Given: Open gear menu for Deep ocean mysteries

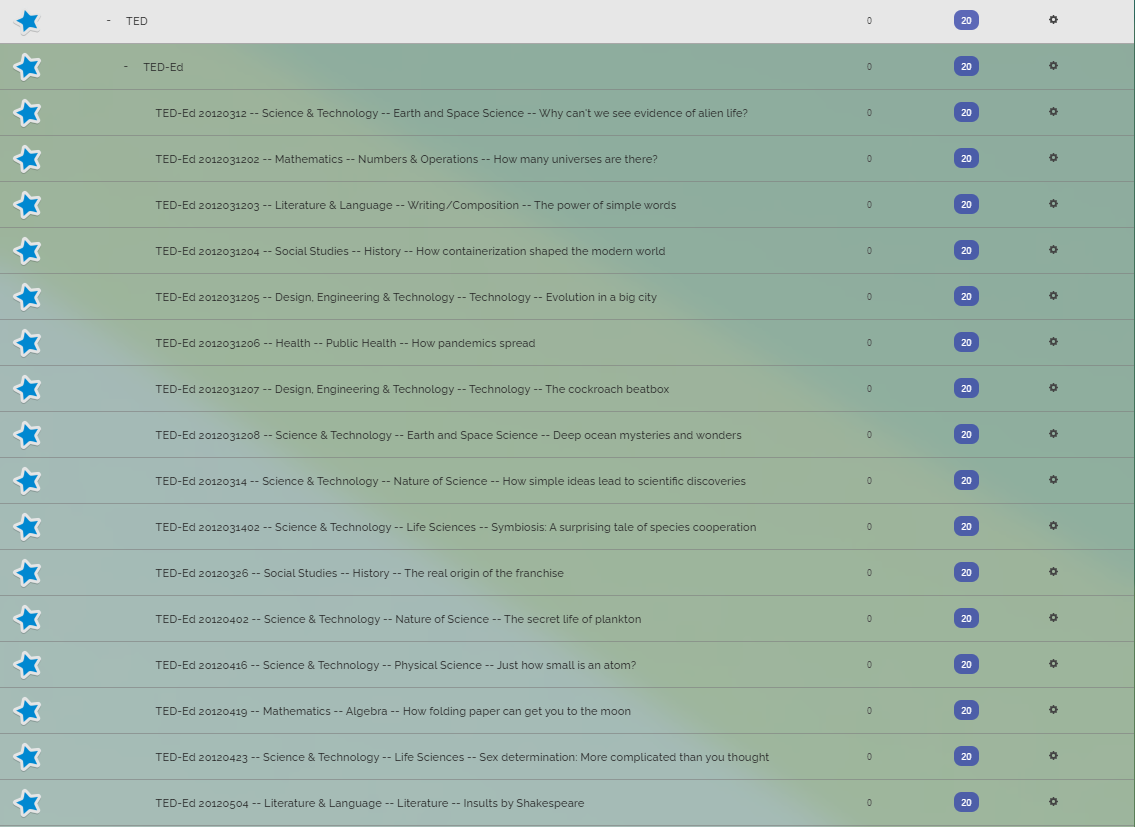Looking at the screenshot, I should coord(1053,434).
